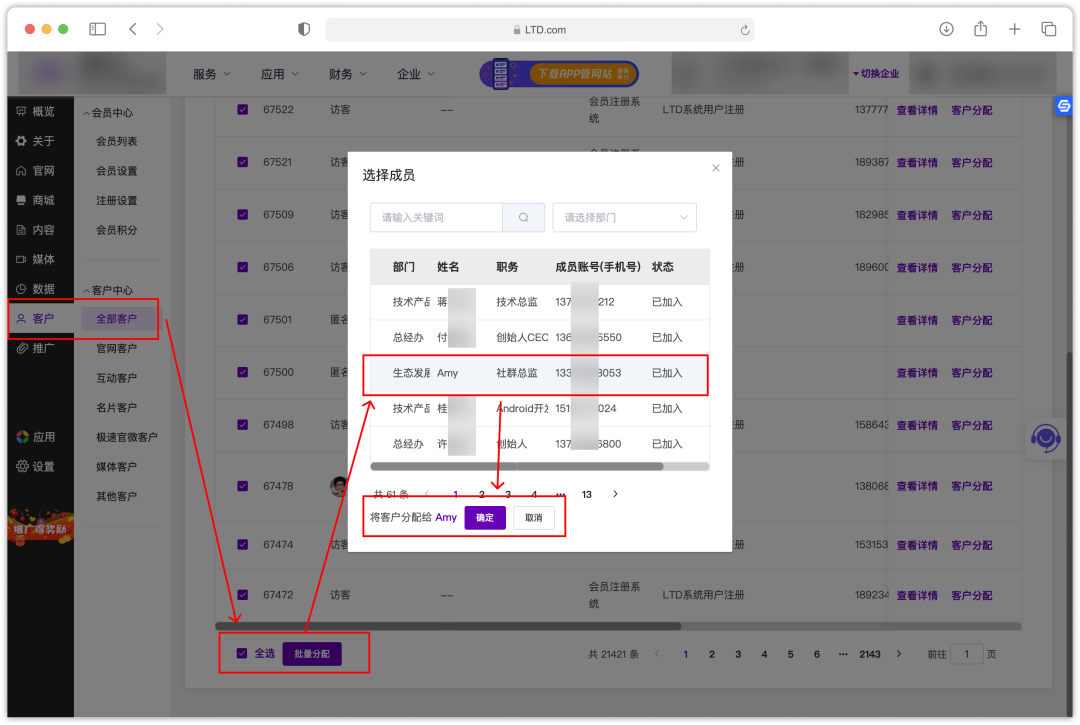Go back in Safari
This screenshot has height=725, width=1080.
tap(133, 29)
